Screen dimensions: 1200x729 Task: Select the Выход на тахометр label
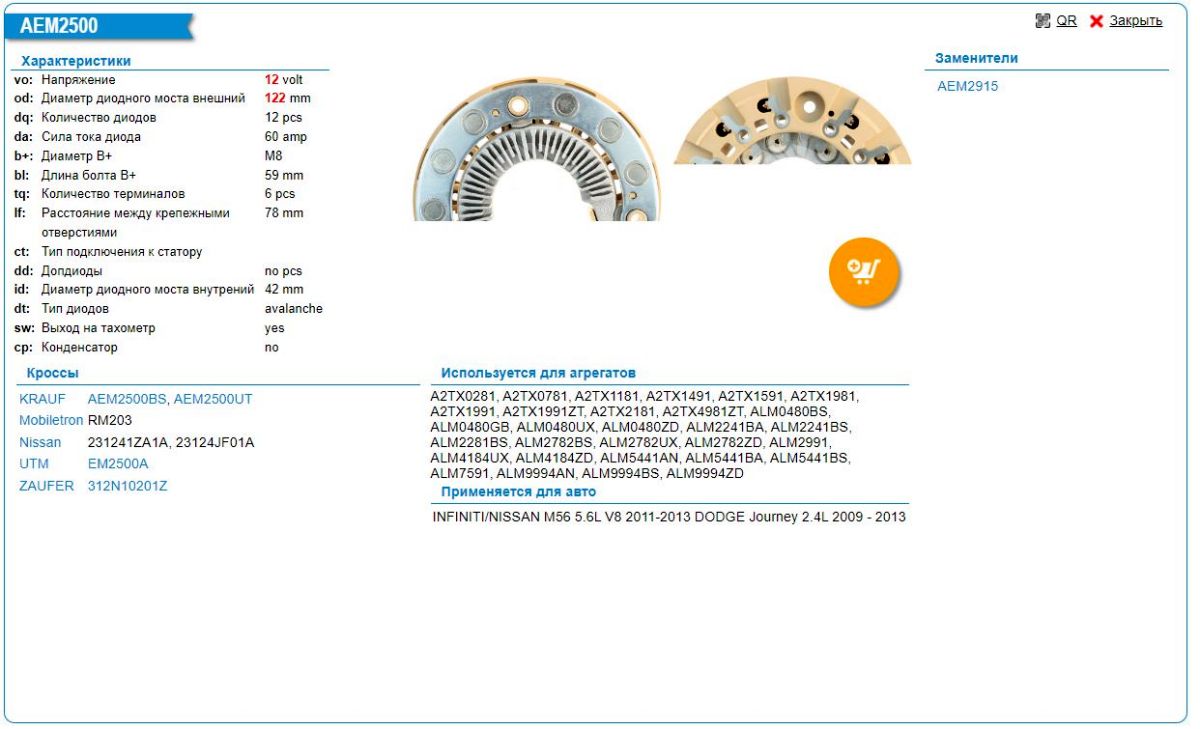[98, 328]
